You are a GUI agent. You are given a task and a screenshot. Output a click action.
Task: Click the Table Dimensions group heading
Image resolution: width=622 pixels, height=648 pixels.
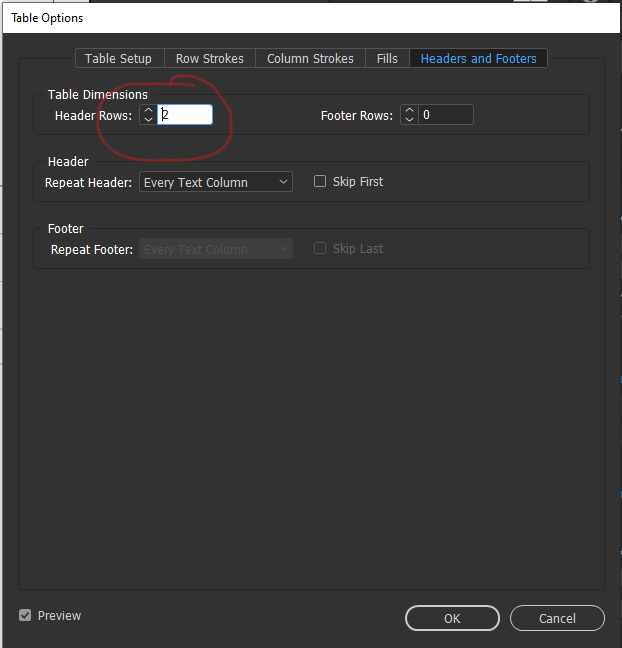tap(98, 95)
